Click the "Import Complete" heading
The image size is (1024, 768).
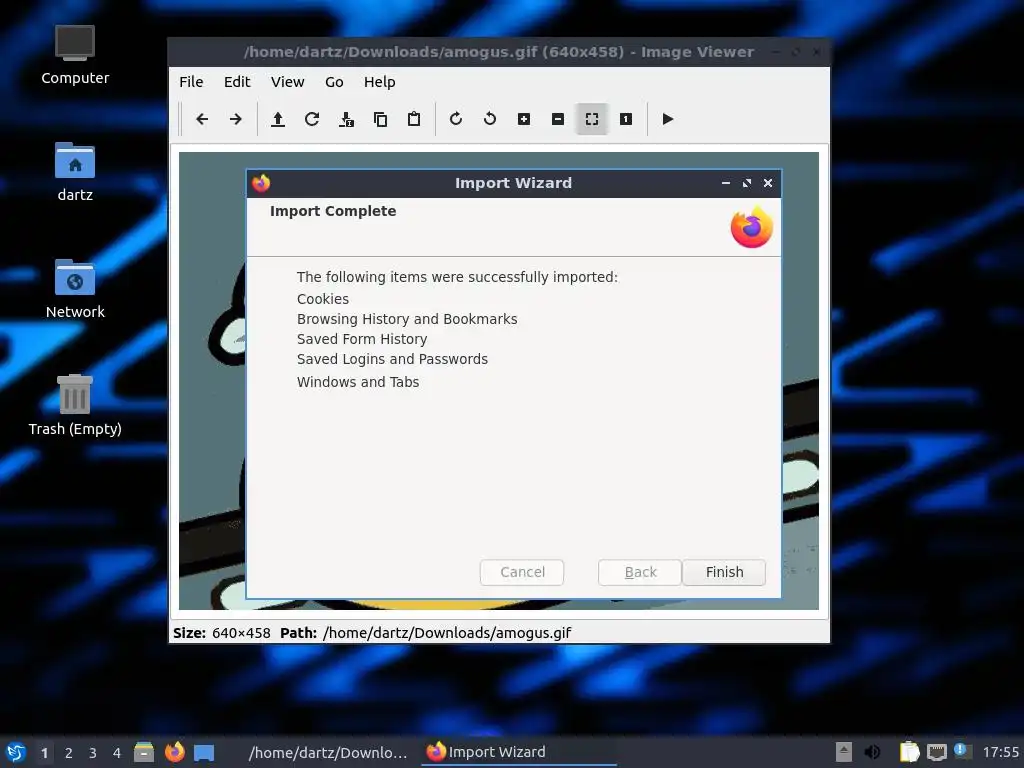[333, 211]
